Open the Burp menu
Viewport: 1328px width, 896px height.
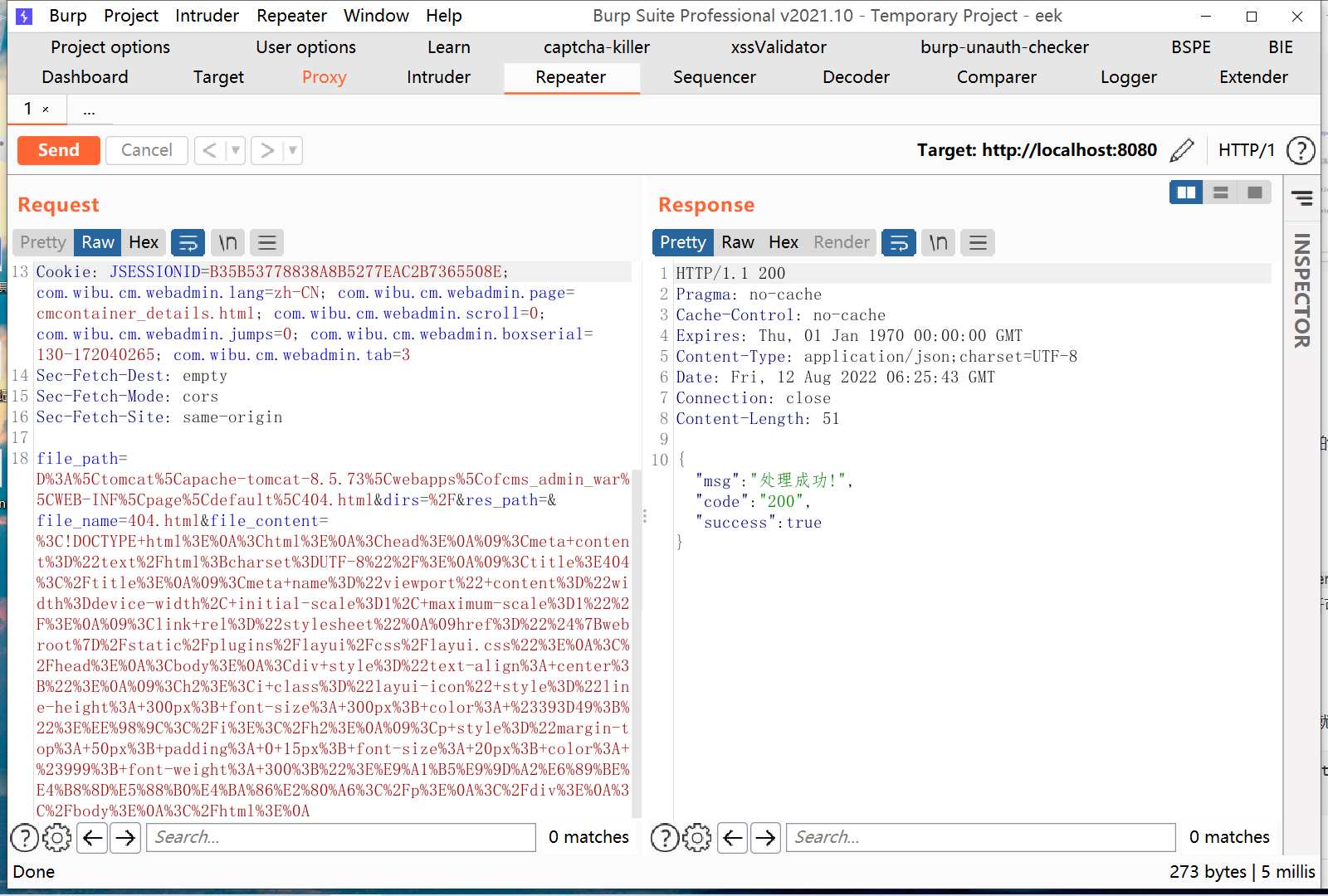[x=68, y=16]
